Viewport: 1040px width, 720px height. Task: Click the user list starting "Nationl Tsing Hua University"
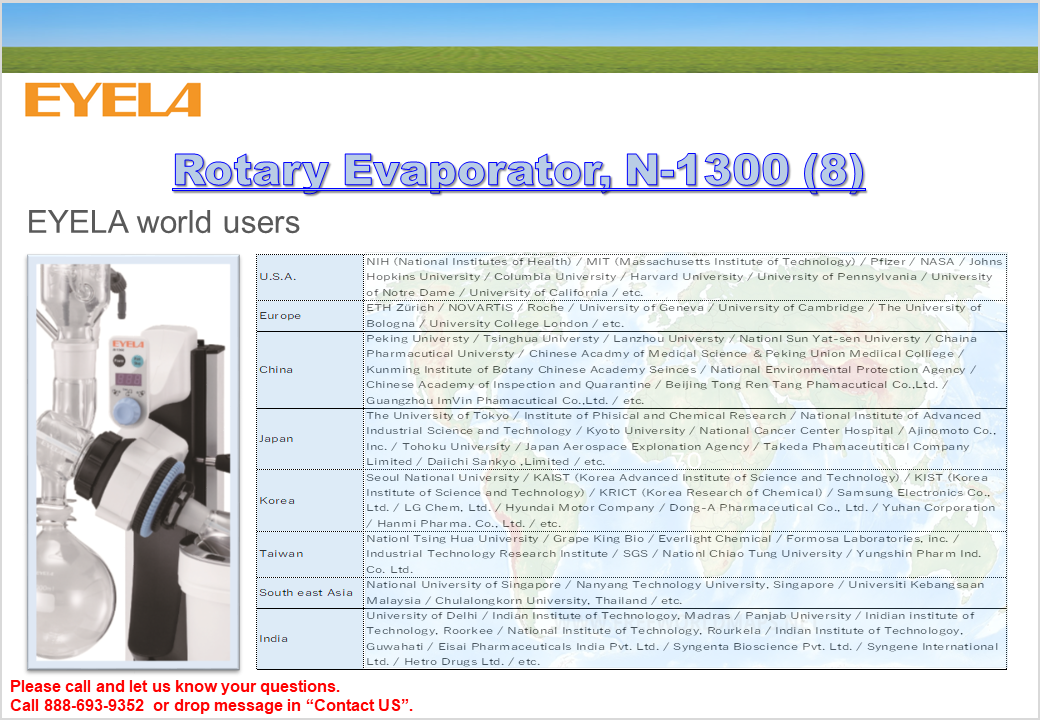[x=685, y=554]
